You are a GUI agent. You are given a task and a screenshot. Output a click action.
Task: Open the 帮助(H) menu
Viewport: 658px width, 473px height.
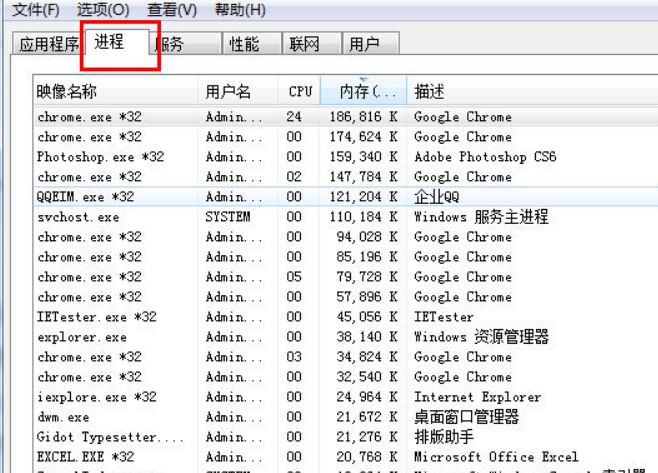[240, 10]
